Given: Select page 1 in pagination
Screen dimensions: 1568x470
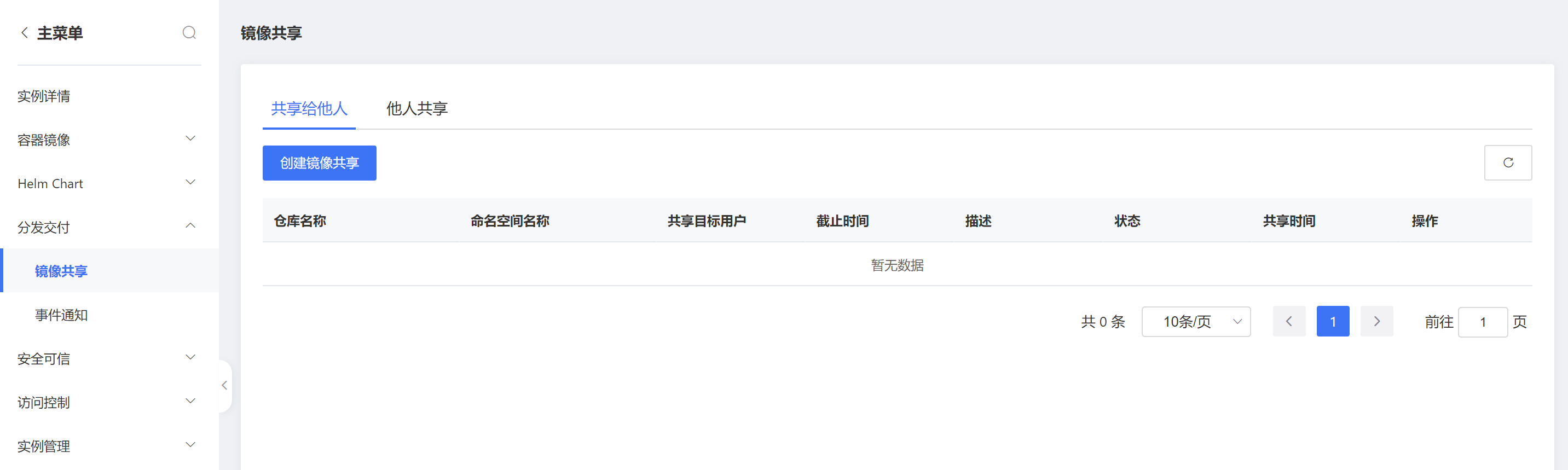Looking at the screenshot, I should [x=1333, y=322].
